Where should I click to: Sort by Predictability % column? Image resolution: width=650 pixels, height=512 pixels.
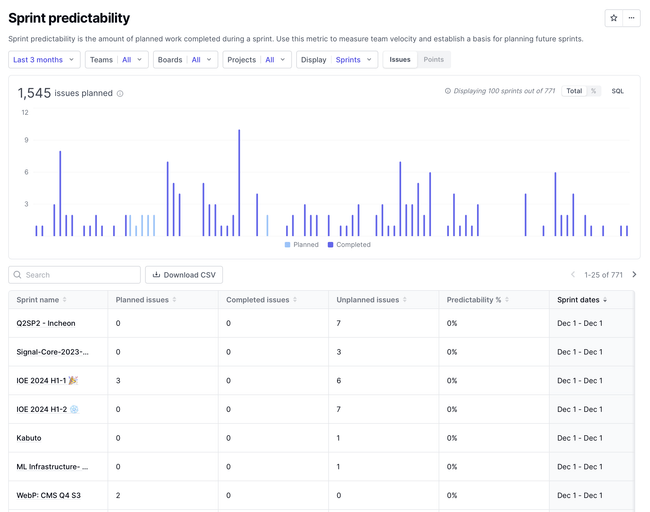478,300
